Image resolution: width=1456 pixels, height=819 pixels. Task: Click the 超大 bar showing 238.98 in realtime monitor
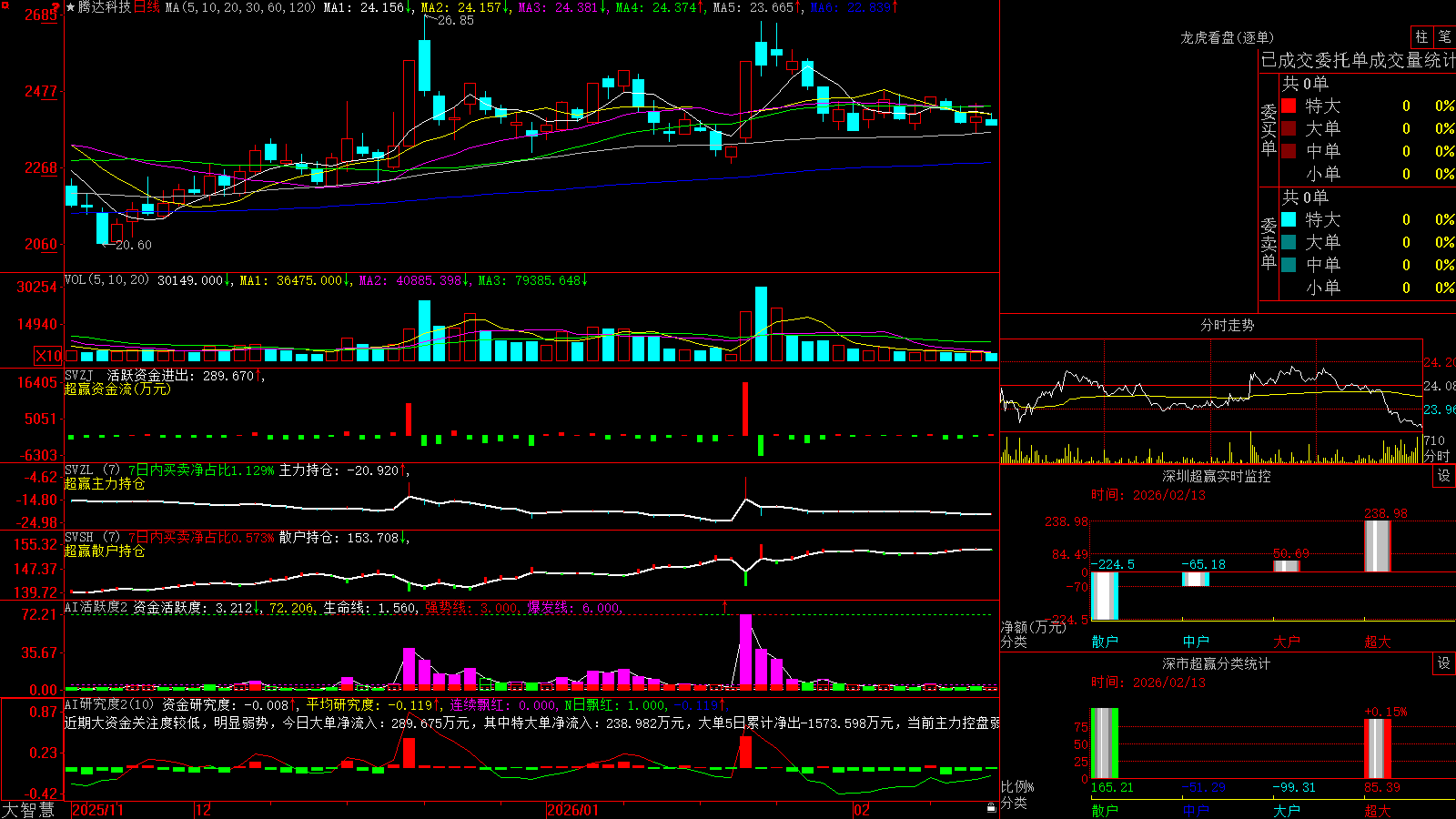[x=1378, y=546]
